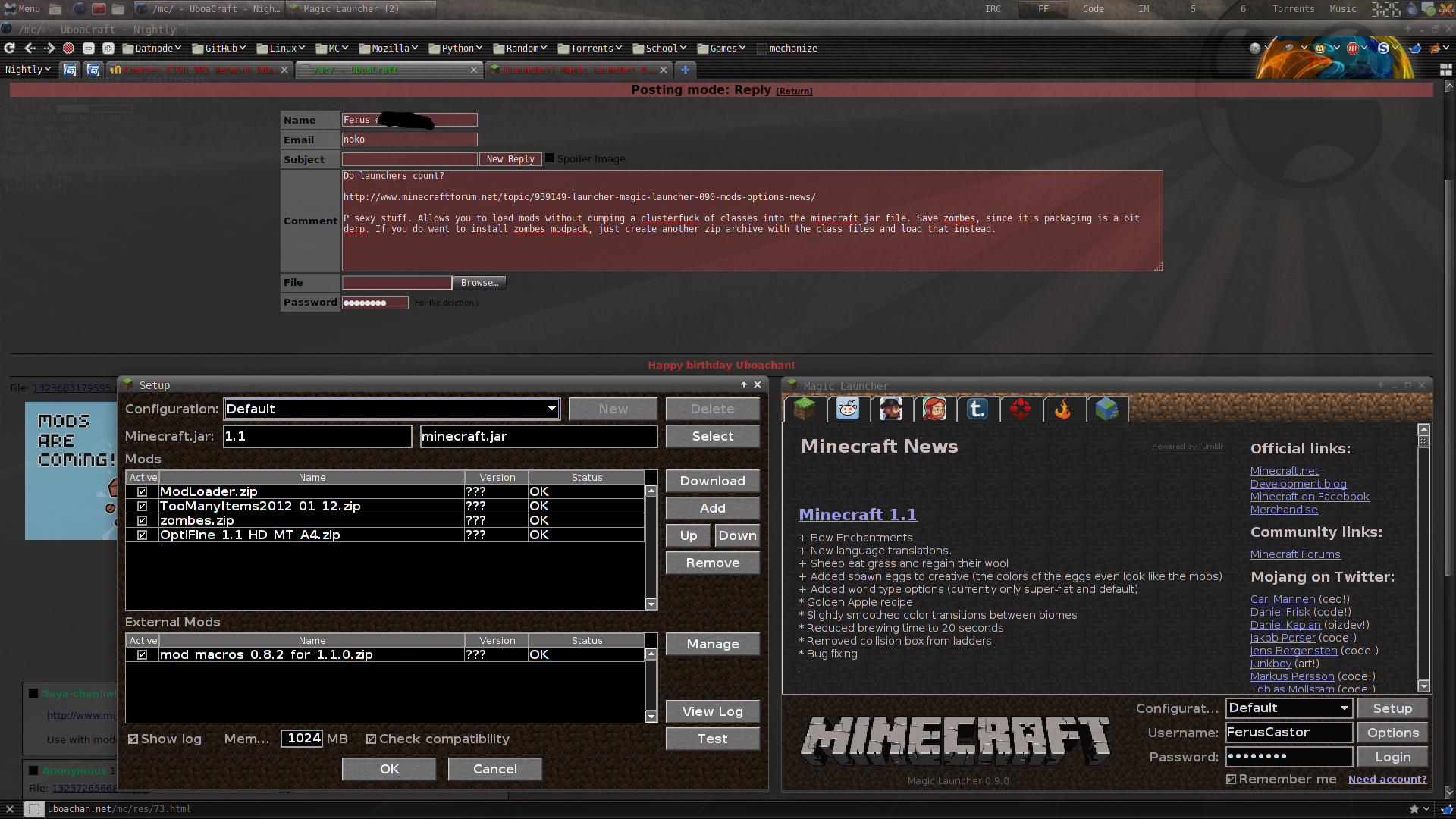Click the red taskbar launcher icon

pos(99,9)
